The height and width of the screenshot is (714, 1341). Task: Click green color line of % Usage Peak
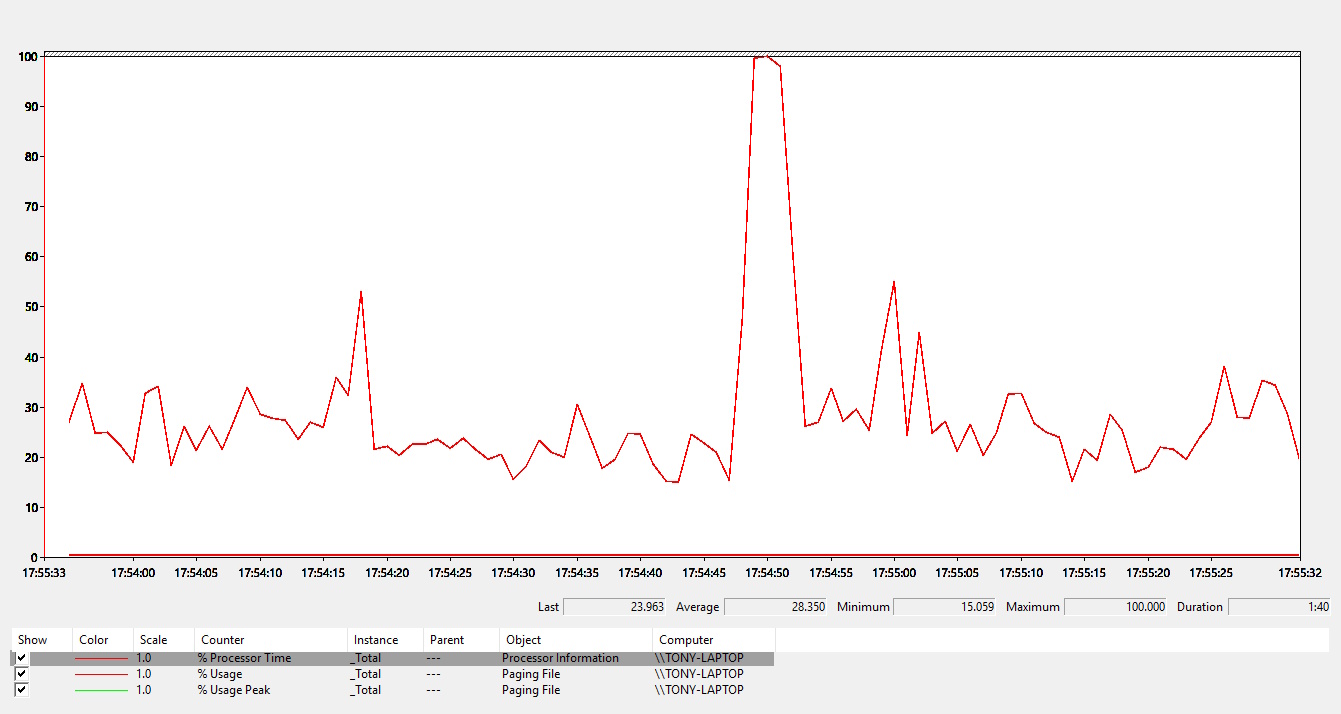point(101,690)
